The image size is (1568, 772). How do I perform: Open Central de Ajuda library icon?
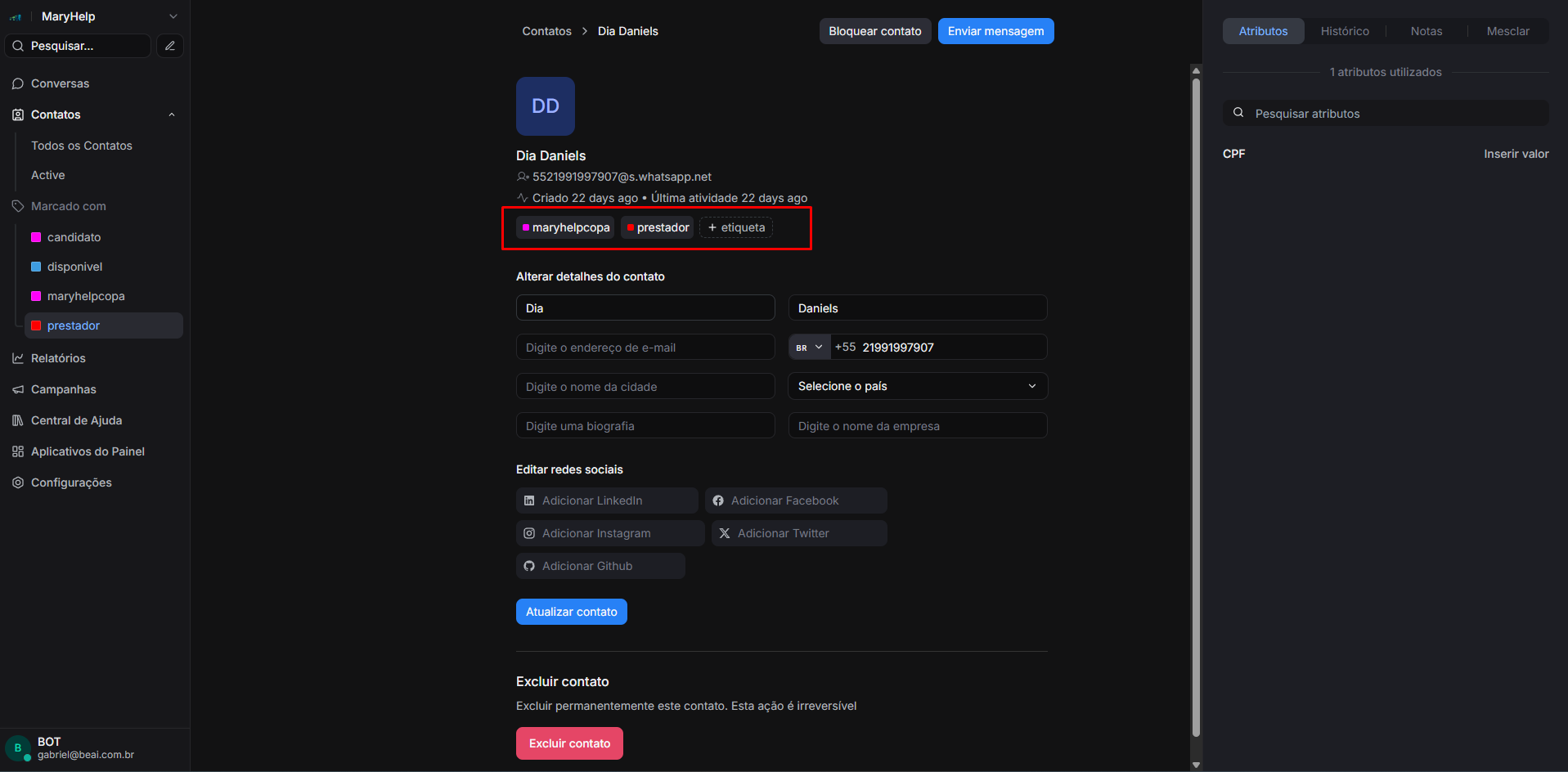click(x=18, y=420)
